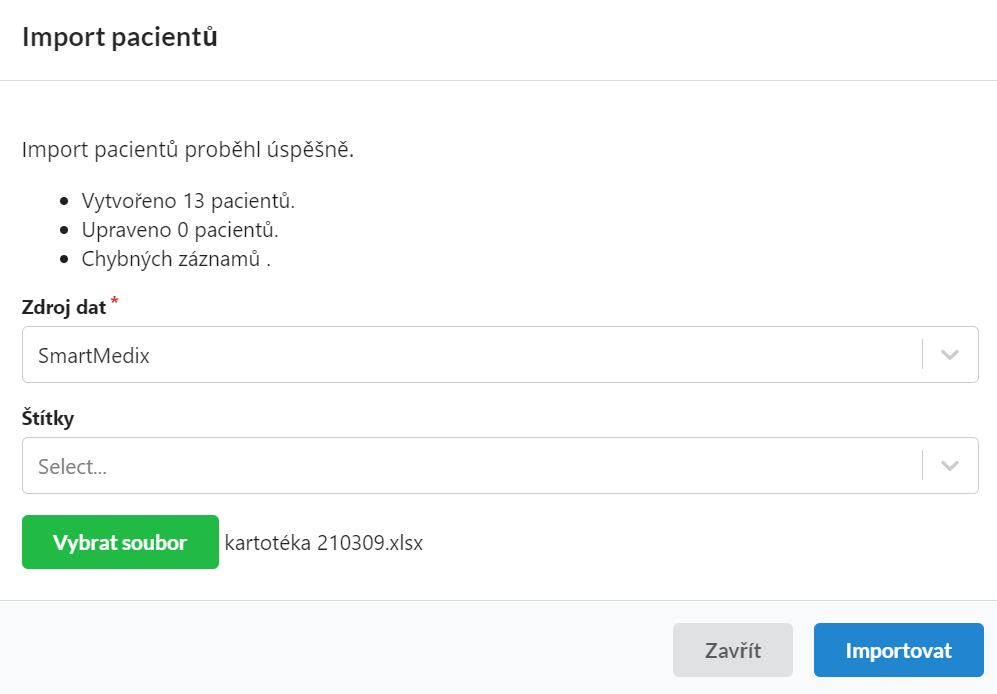Screen dimensions: 997x694
Task: Click the Upraveno 0 pacientů result line
Action: [180, 230]
